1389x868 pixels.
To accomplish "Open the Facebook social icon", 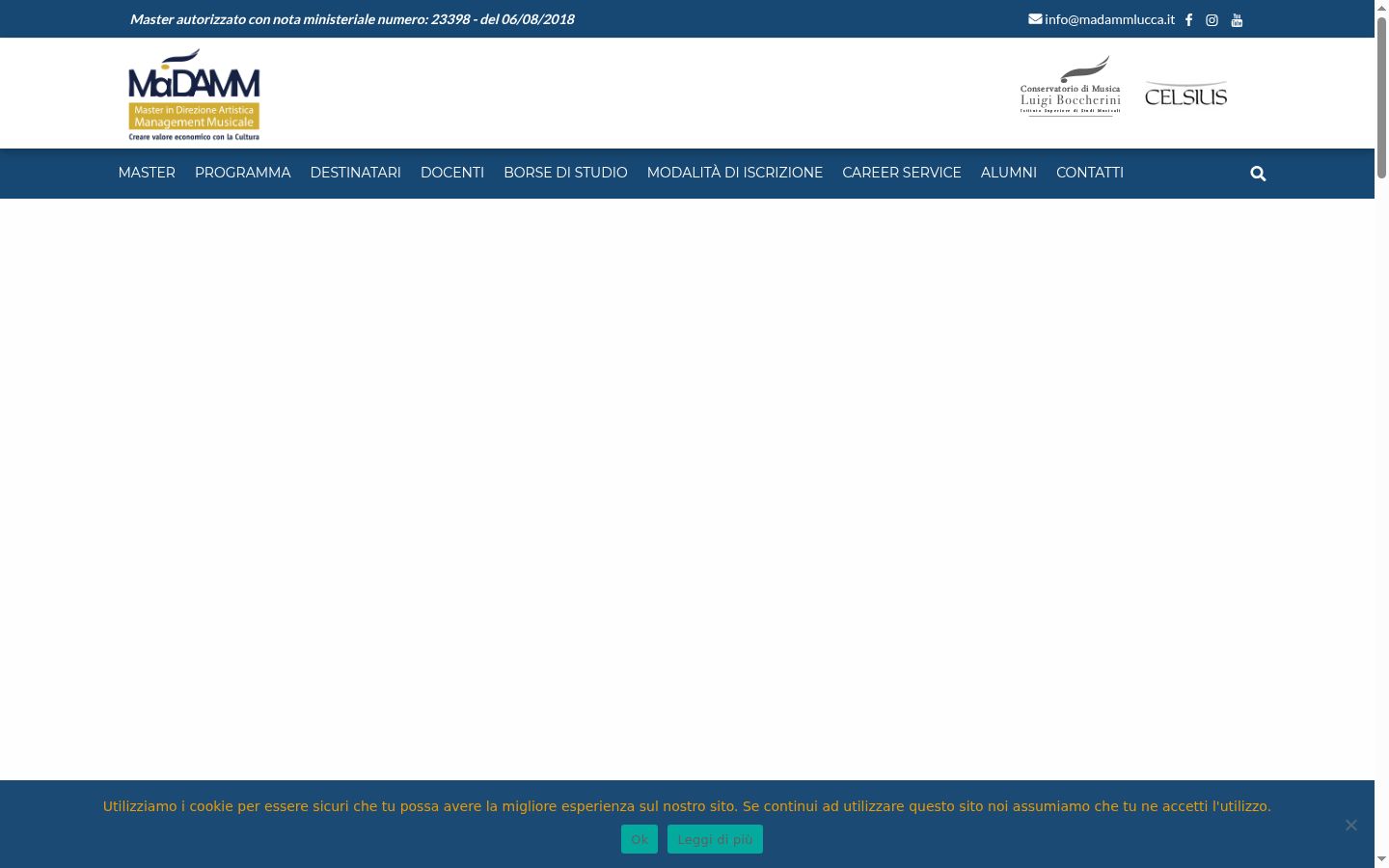I will (1188, 20).
